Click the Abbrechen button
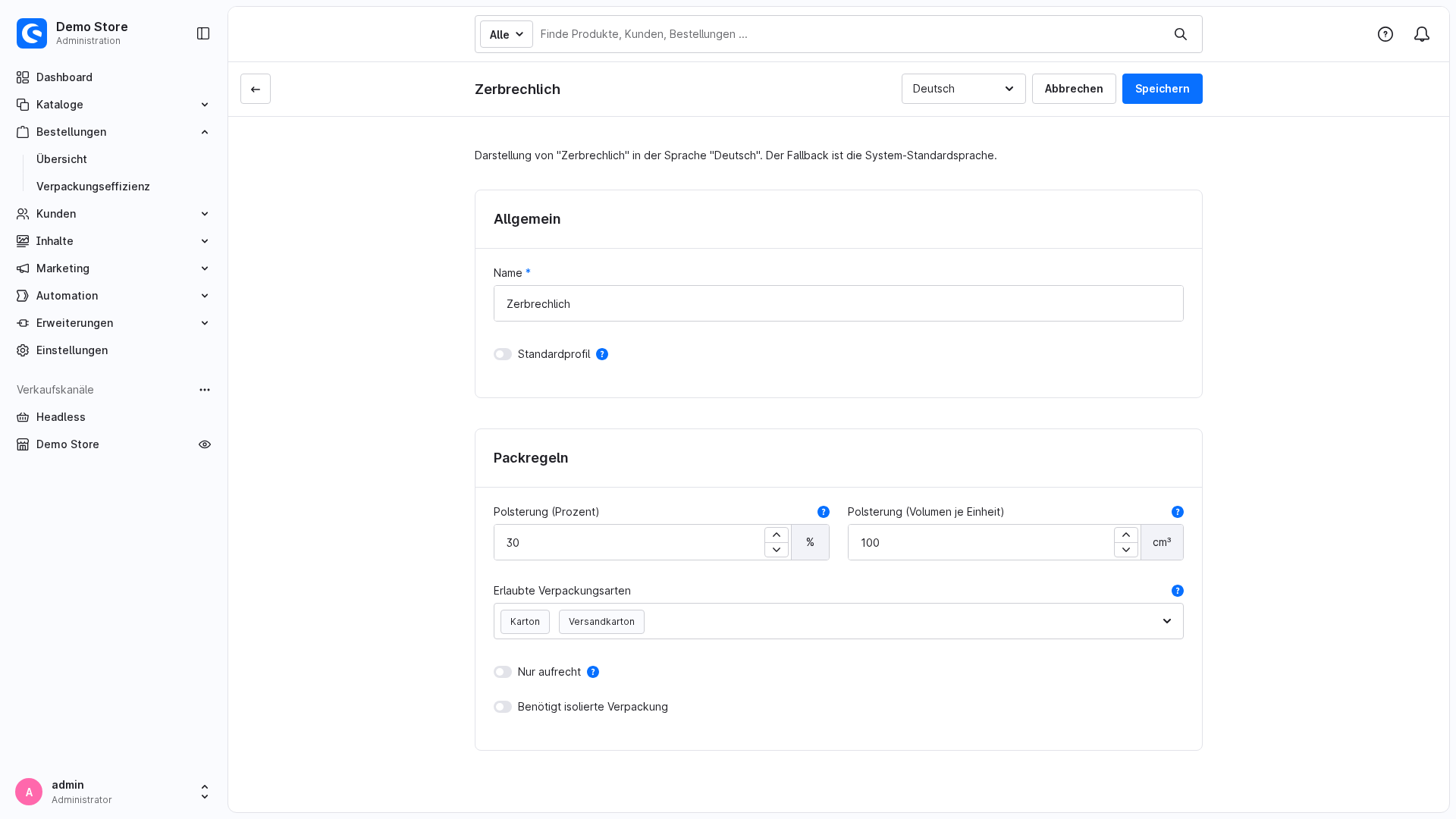This screenshot has height=819, width=1456. [1074, 89]
